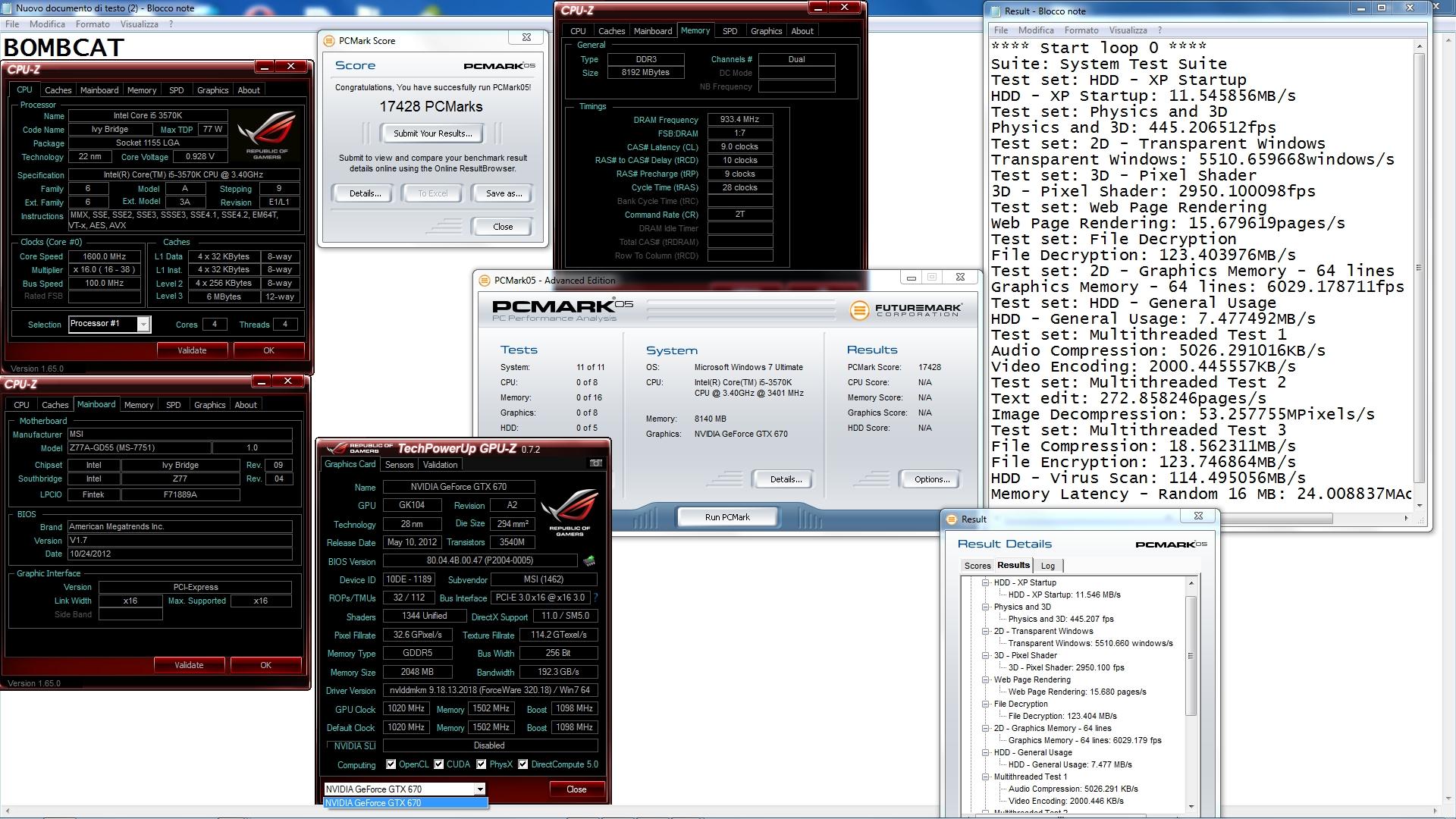Close the PCMark Score dialog with X

point(526,37)
